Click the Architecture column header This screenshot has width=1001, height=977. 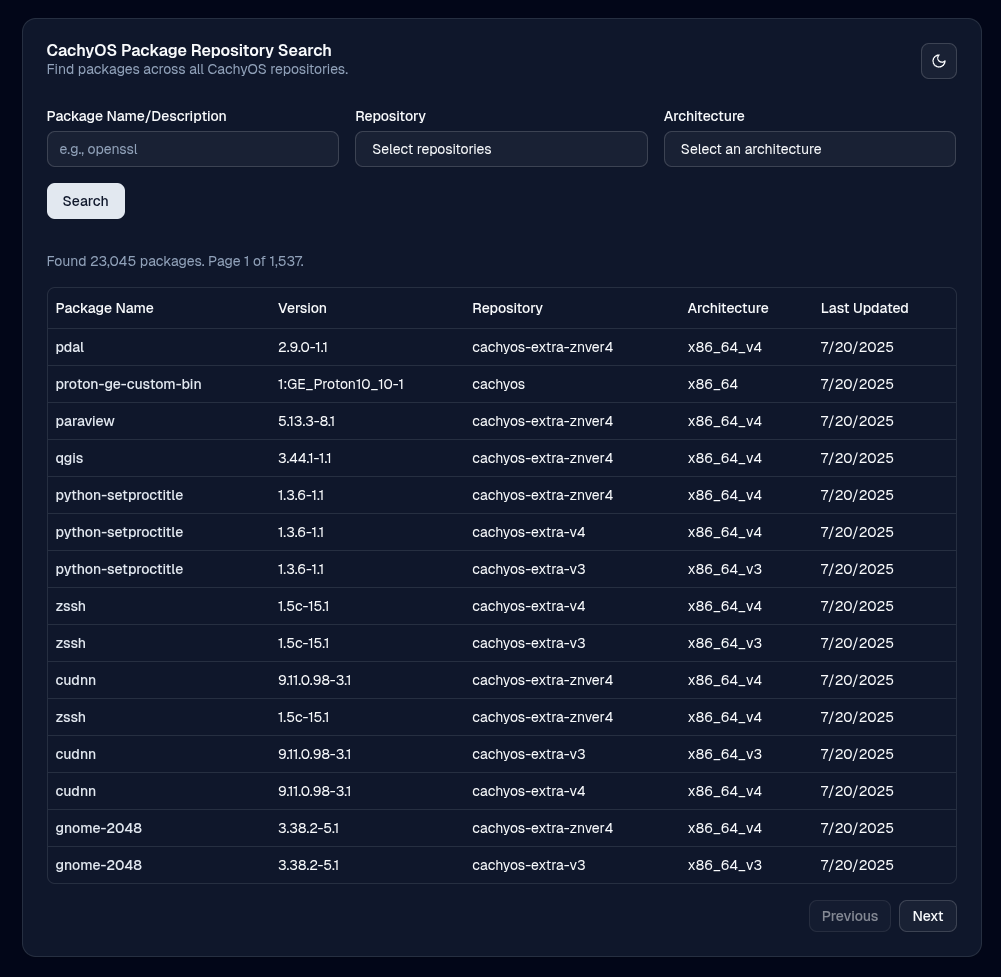727,308
